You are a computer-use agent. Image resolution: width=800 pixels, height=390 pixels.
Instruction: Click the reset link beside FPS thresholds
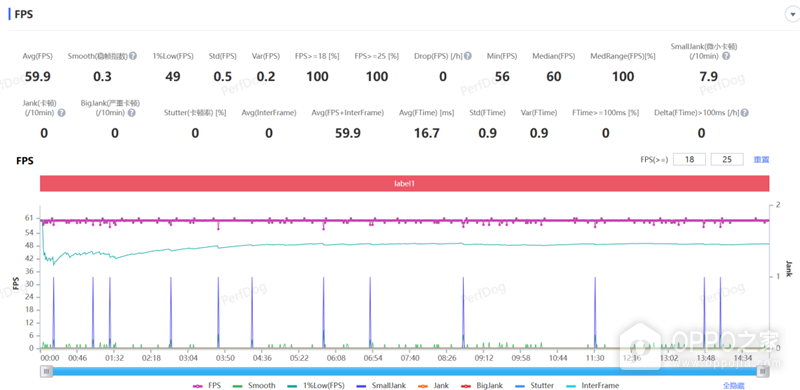761,160
